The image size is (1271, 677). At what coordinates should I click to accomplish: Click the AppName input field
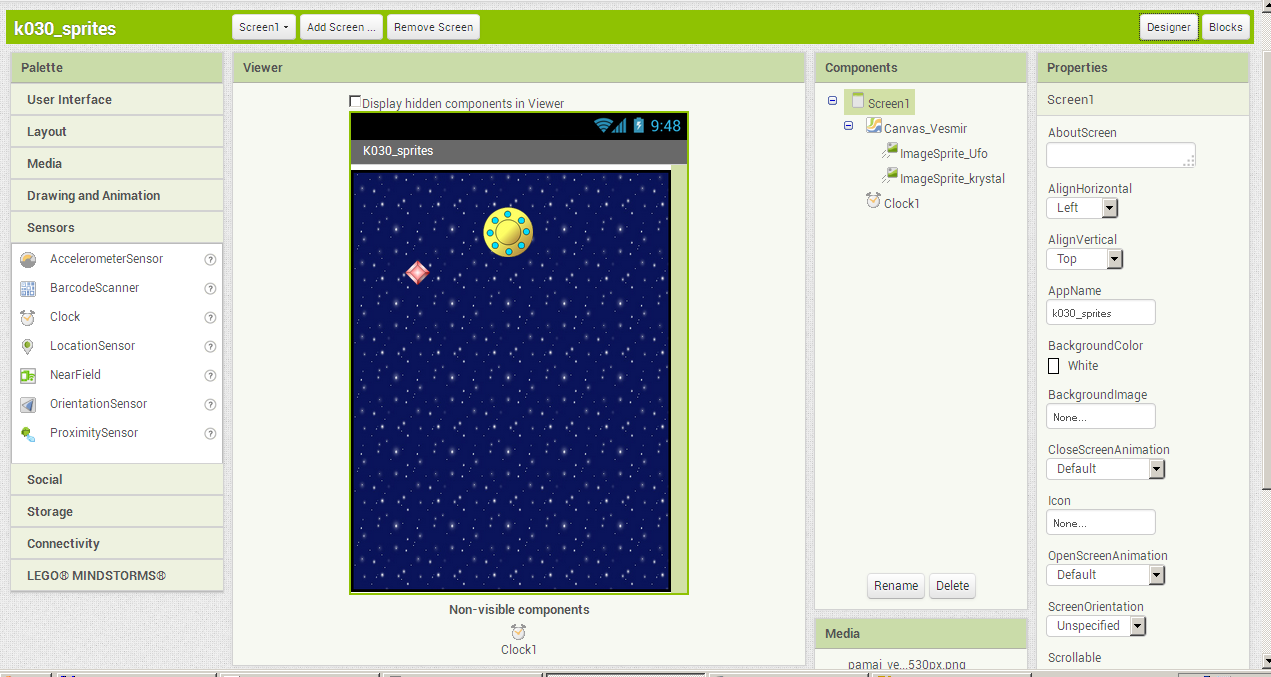(x=1101, y=312)
